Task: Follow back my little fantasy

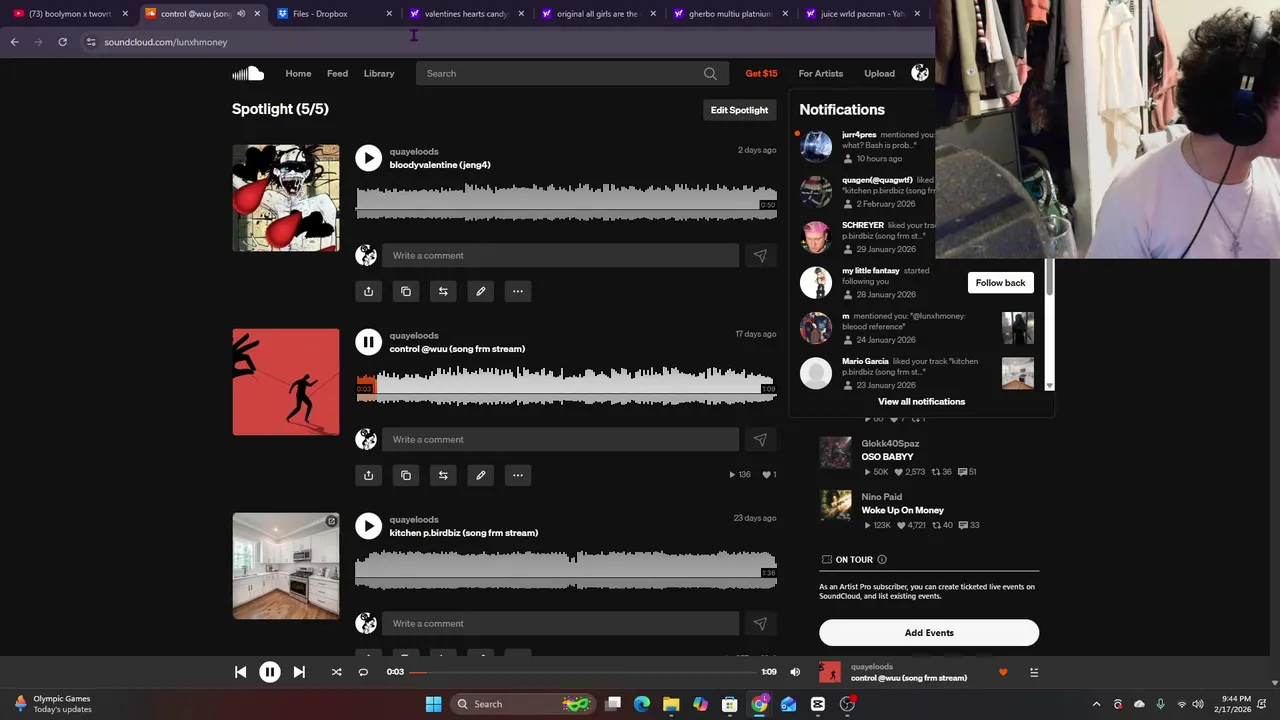Action: coord(1000,283)
